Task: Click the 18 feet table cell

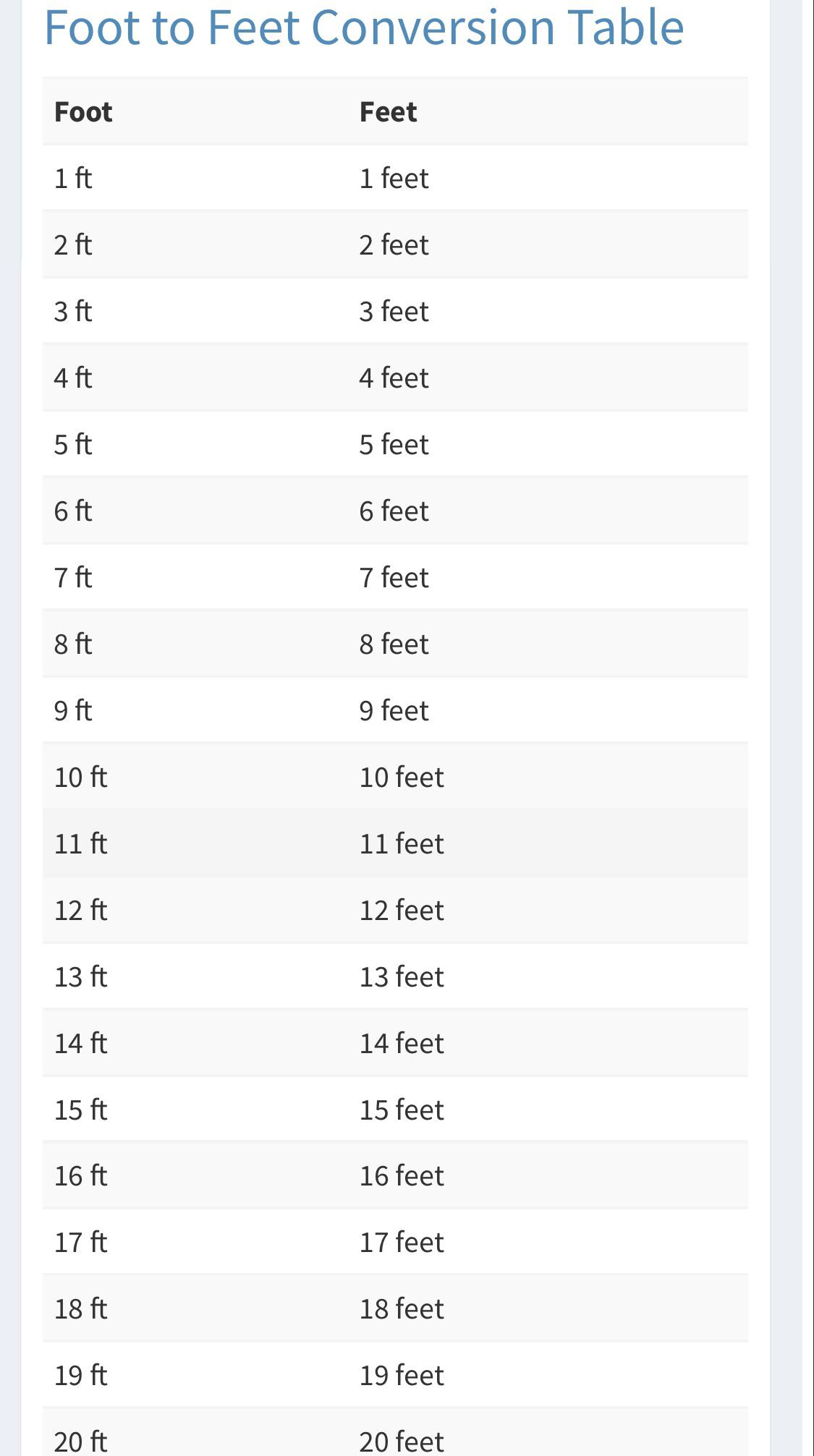Action: point(402,1309)
